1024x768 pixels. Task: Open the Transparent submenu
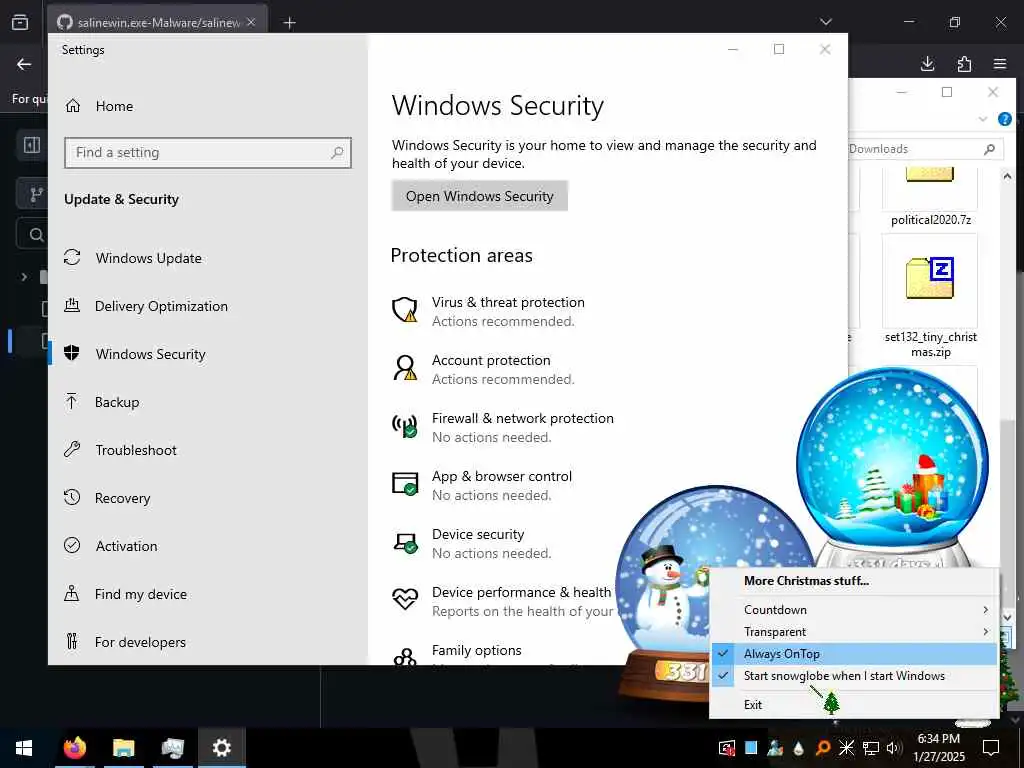(853, 632)
